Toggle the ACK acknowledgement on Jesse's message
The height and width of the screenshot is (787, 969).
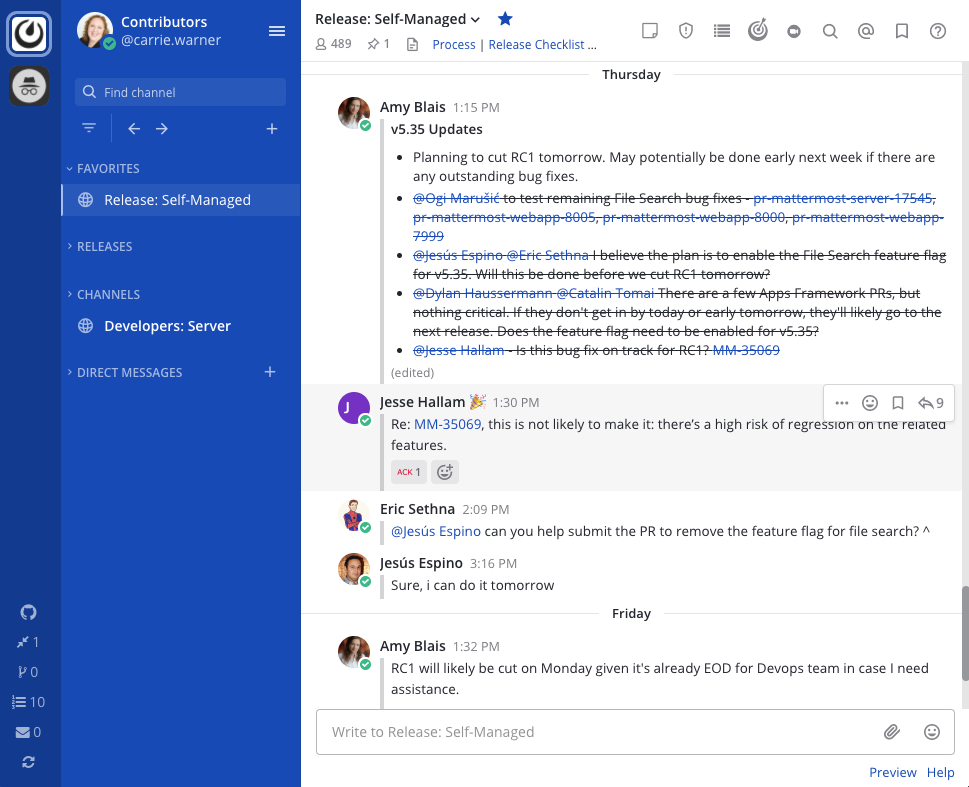tap(408, 471)
